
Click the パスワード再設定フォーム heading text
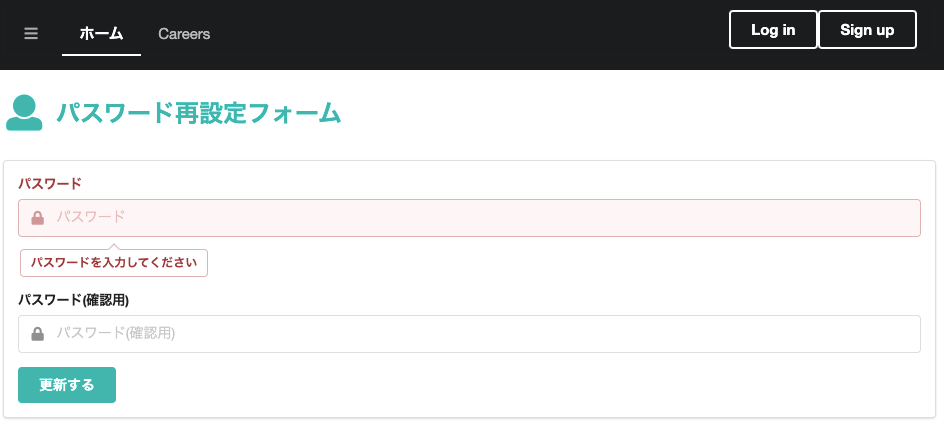(199, 113)
